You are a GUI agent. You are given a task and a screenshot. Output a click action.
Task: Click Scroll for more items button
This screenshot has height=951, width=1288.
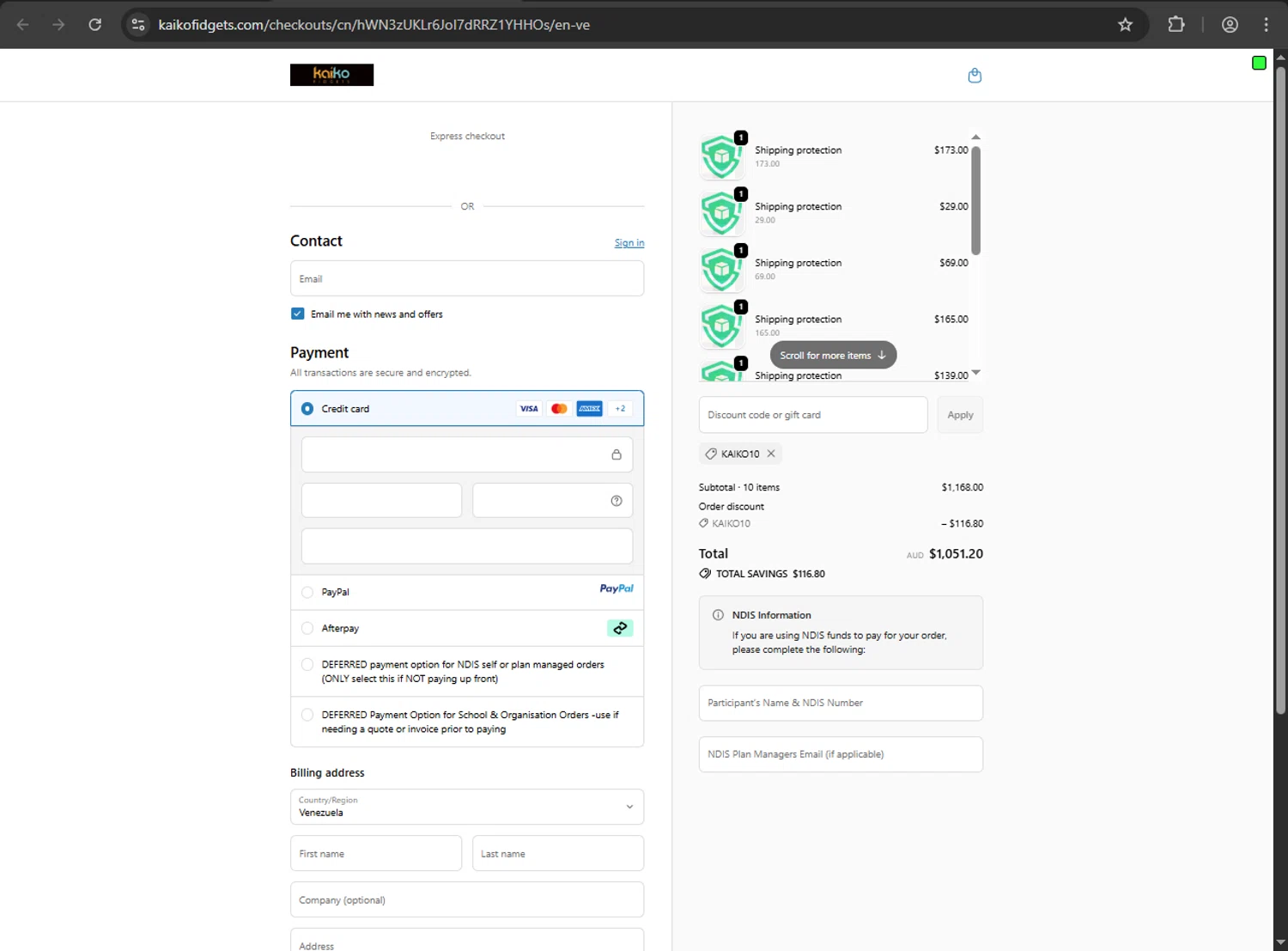pyautogui.click(x=833, y=355)
